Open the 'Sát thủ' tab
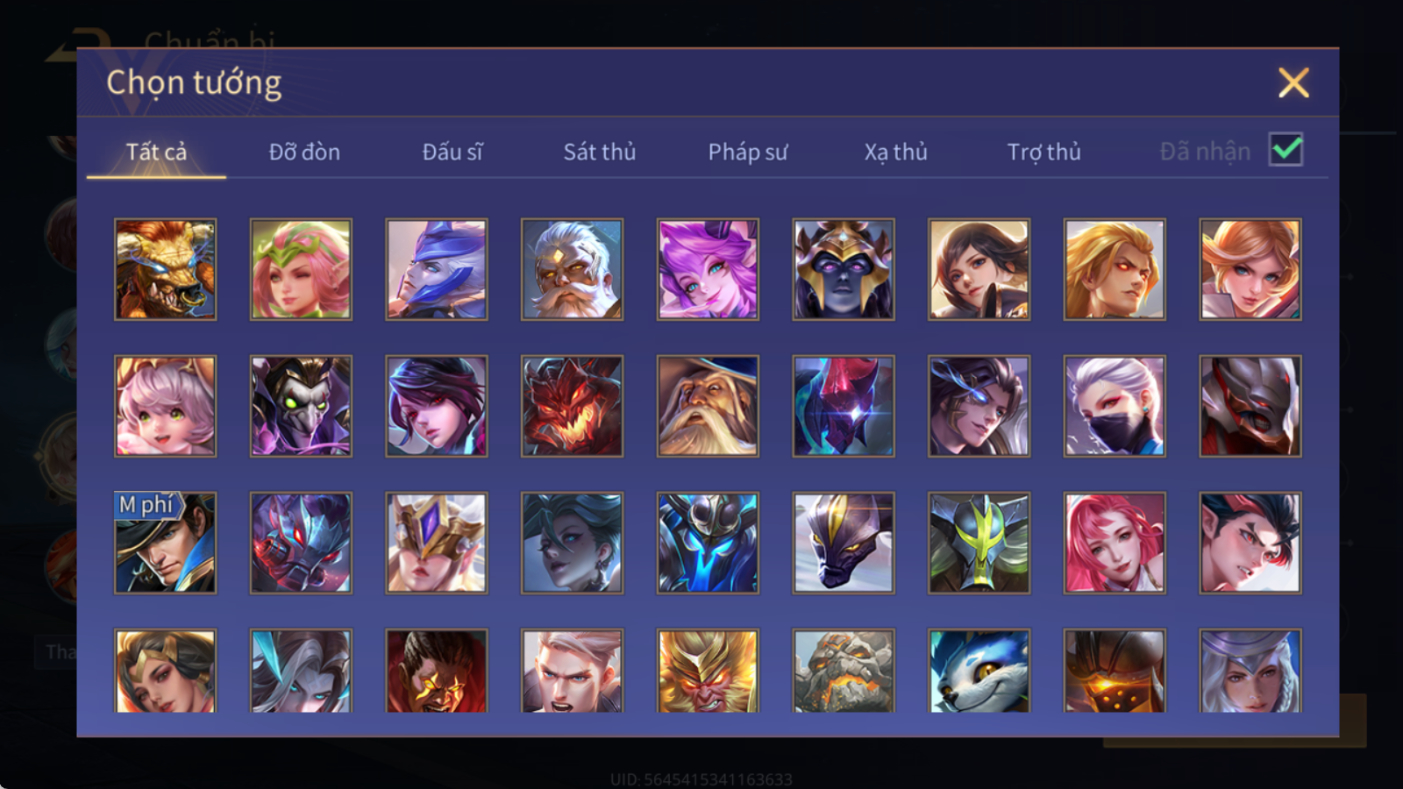This screenshot has height=789, width=1403. (x=599, y=152)
